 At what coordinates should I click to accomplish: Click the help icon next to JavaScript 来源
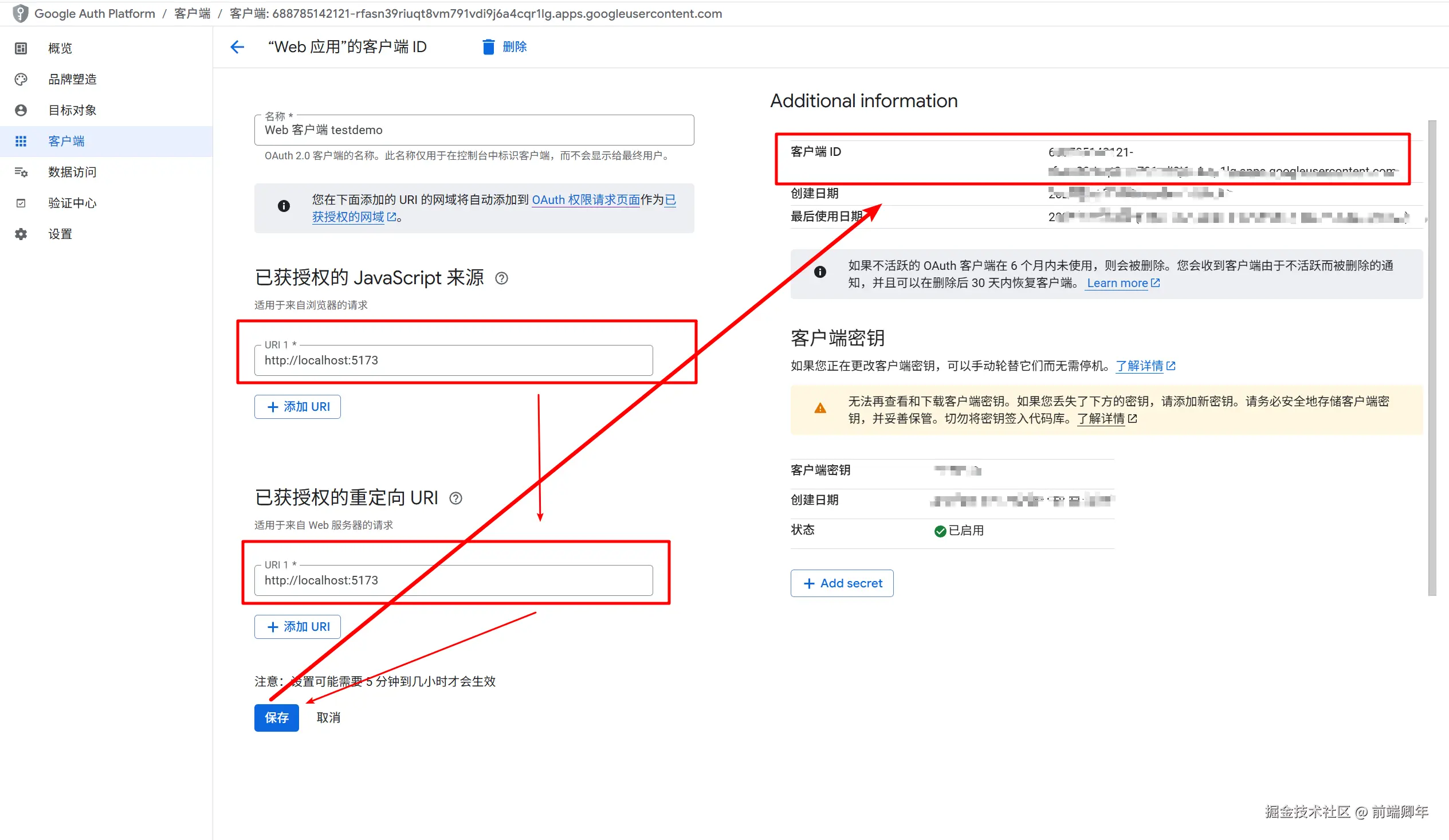point(501,278)
